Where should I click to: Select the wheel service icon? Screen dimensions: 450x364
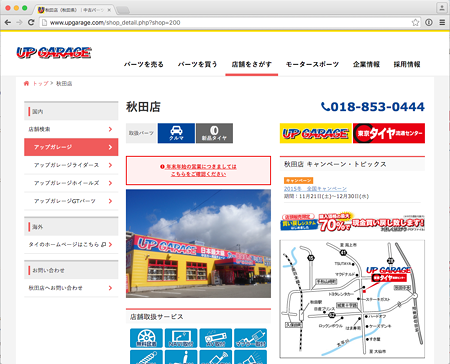point(146,338)
